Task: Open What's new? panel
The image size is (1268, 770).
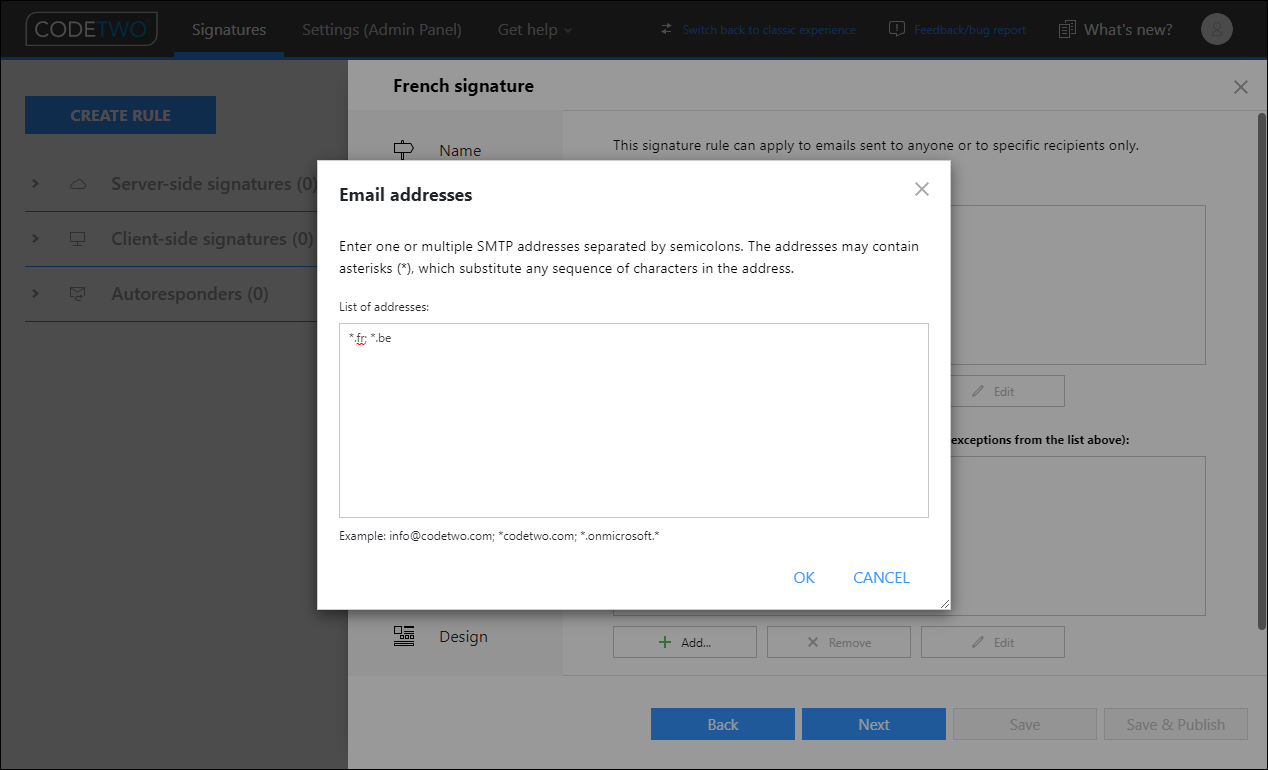Action: (x=1128, y=30)
